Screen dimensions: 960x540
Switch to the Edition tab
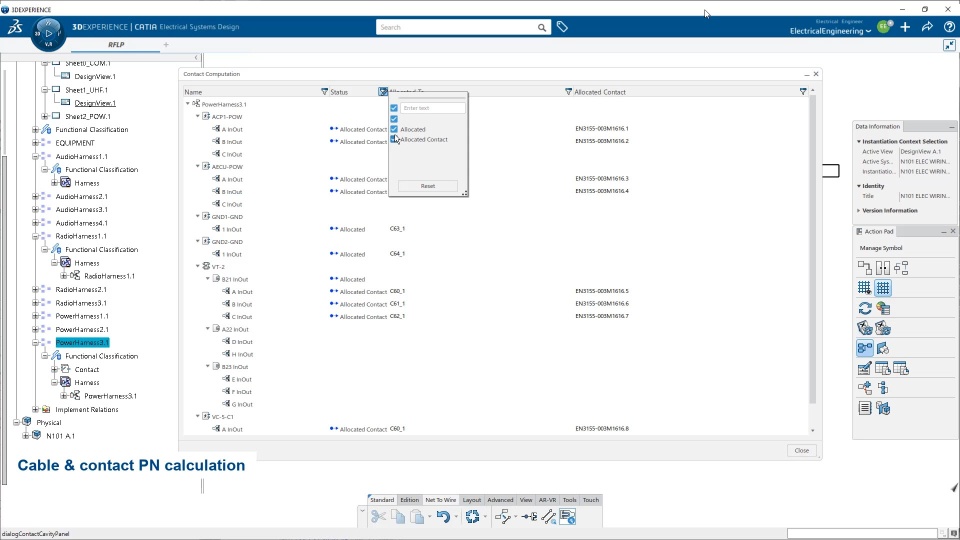point(410,500)
